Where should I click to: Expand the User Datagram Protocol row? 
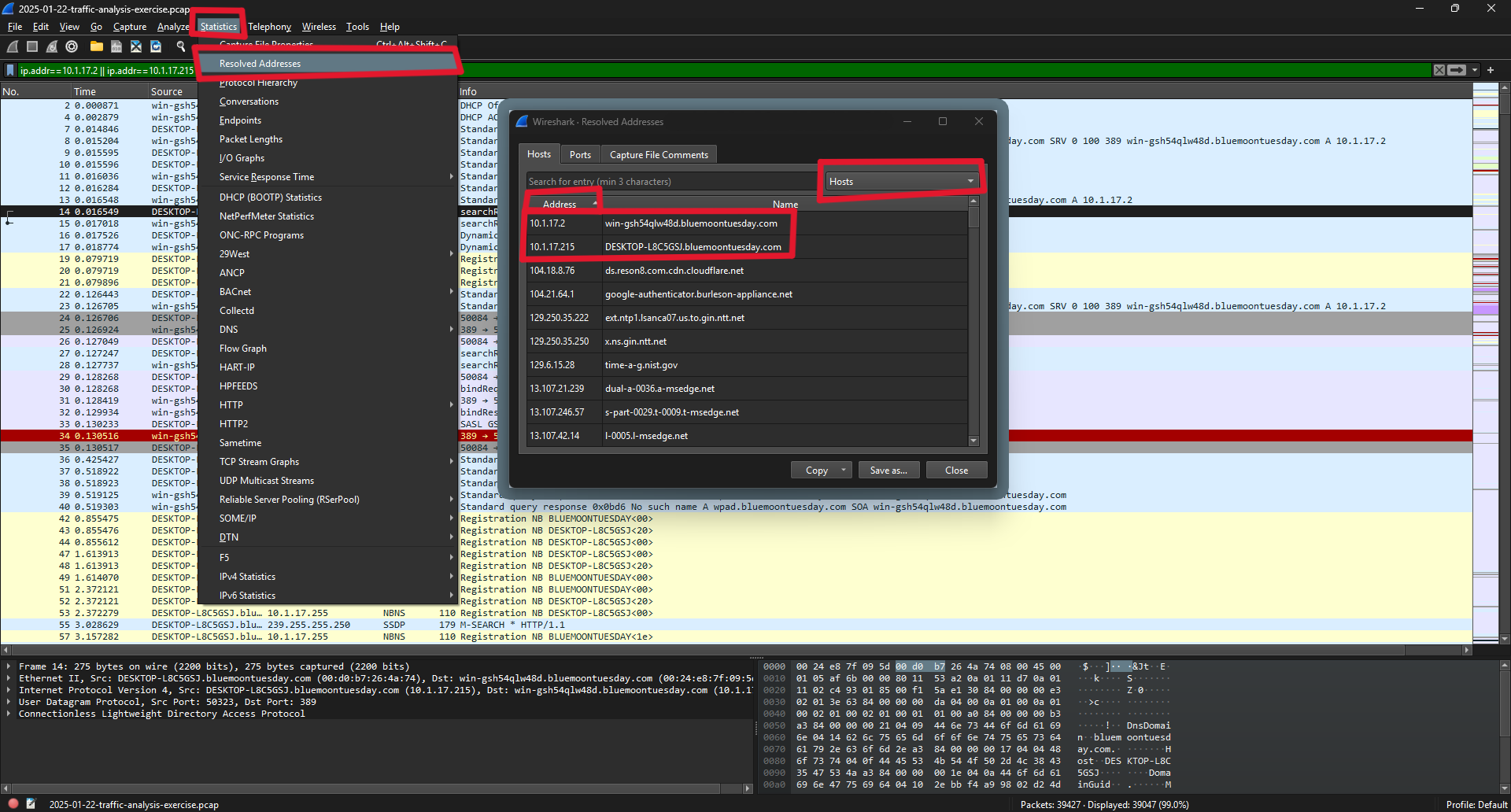point(9,703)
